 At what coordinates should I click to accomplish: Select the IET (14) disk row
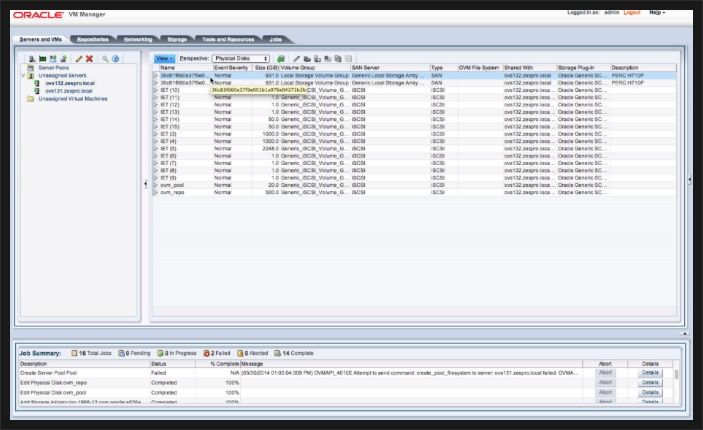tap(414, 119)
